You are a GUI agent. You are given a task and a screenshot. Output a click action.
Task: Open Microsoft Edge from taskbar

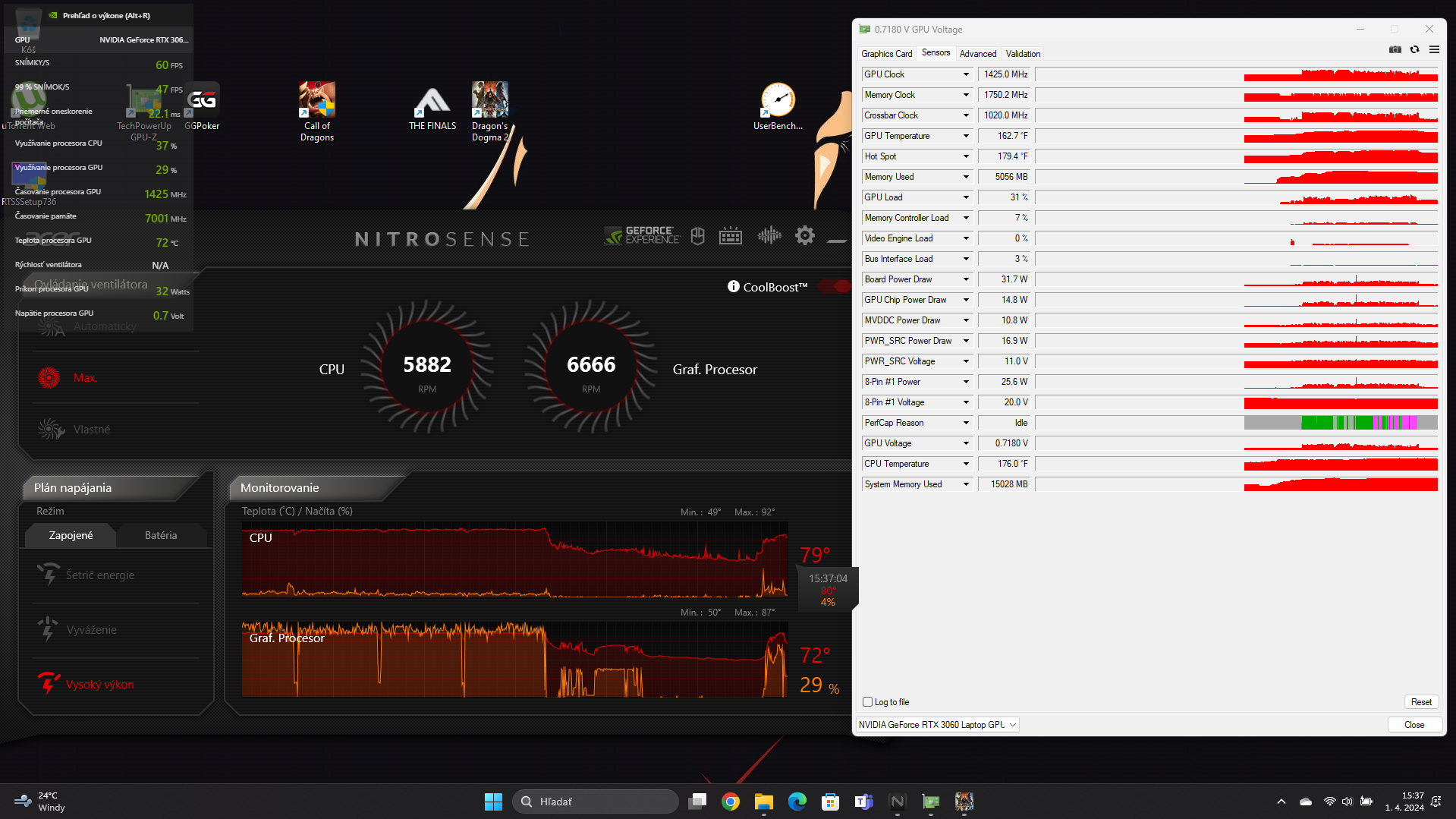coord(797,802)
